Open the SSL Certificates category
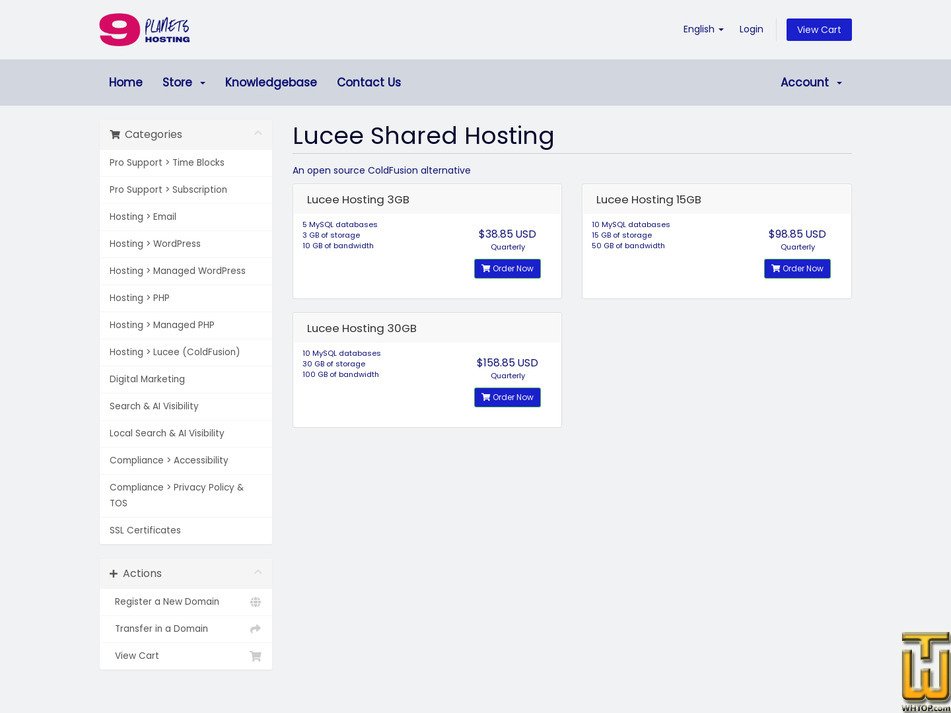The image size is (951, 713). point(186,531)
